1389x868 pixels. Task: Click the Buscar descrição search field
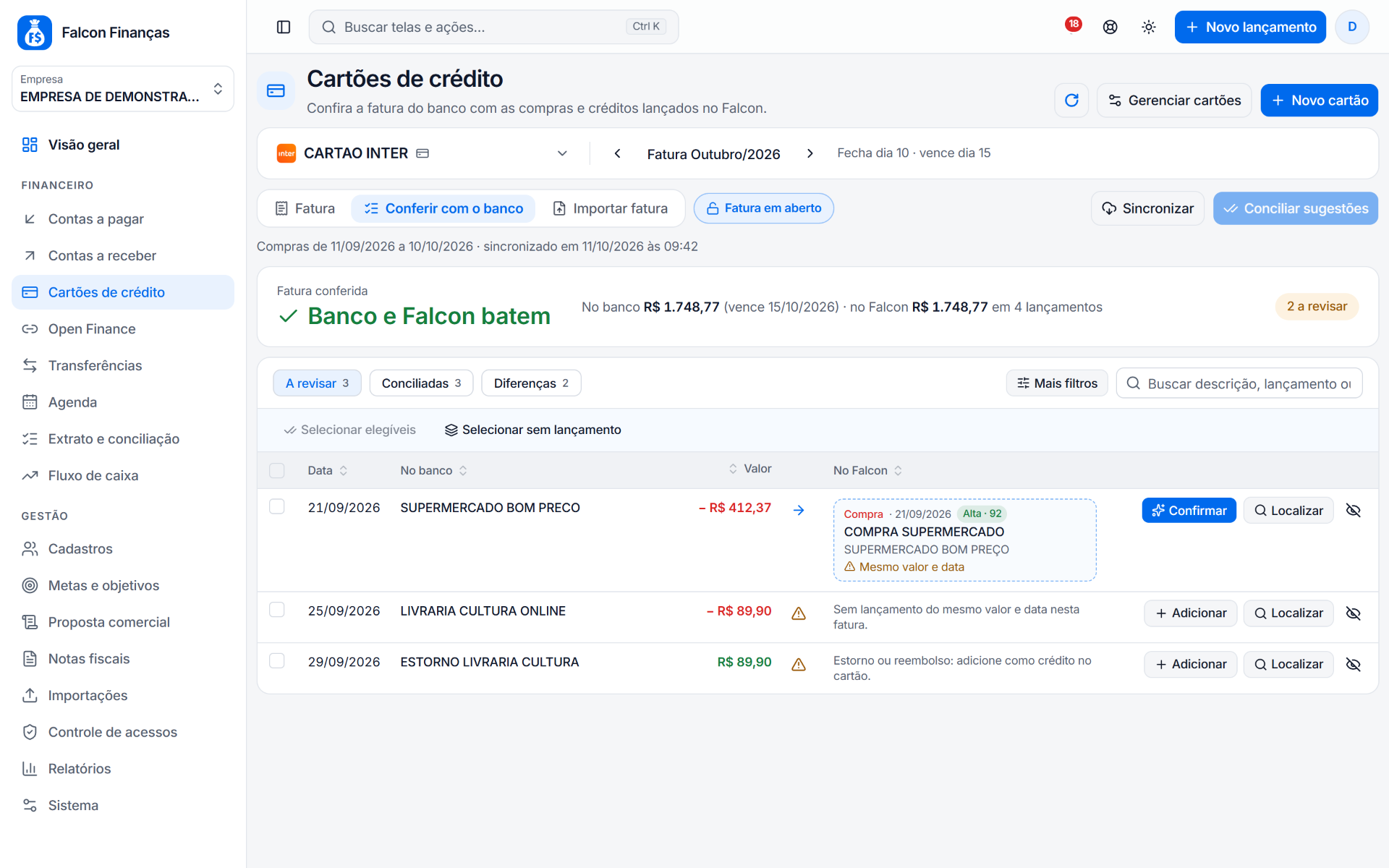tap(1239, 383)
